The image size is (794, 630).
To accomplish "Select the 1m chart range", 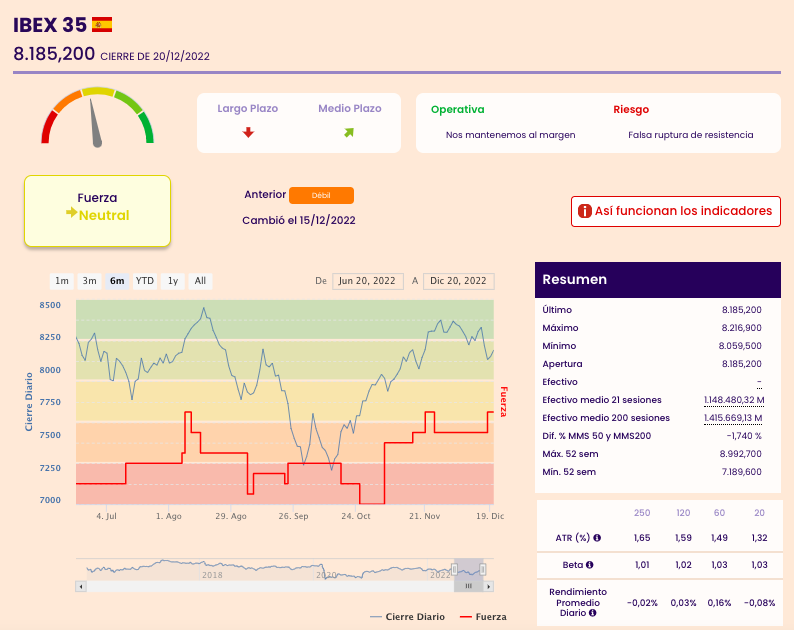I will (x=62, y=281).
